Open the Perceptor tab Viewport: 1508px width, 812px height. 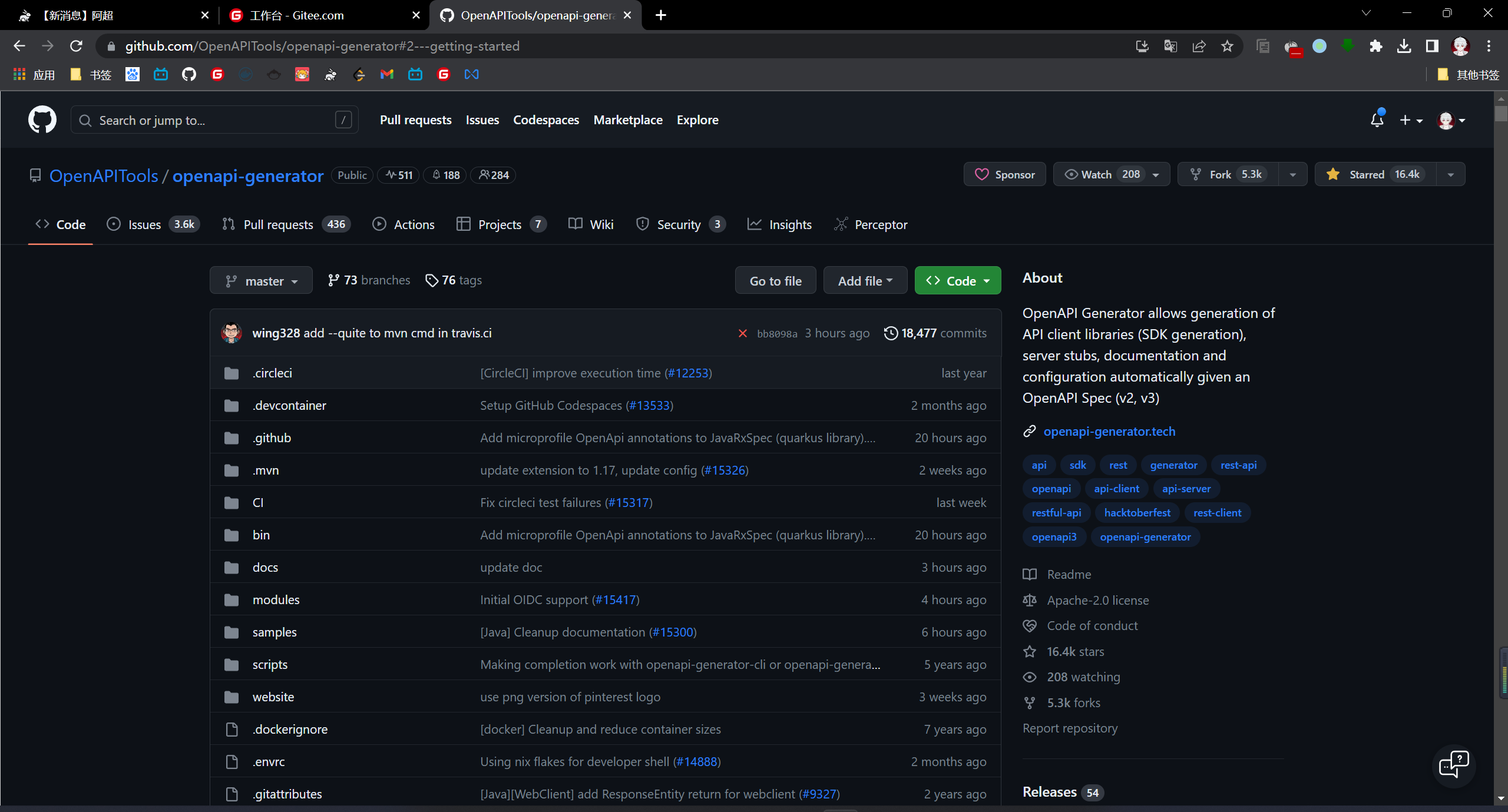point(871,224)
